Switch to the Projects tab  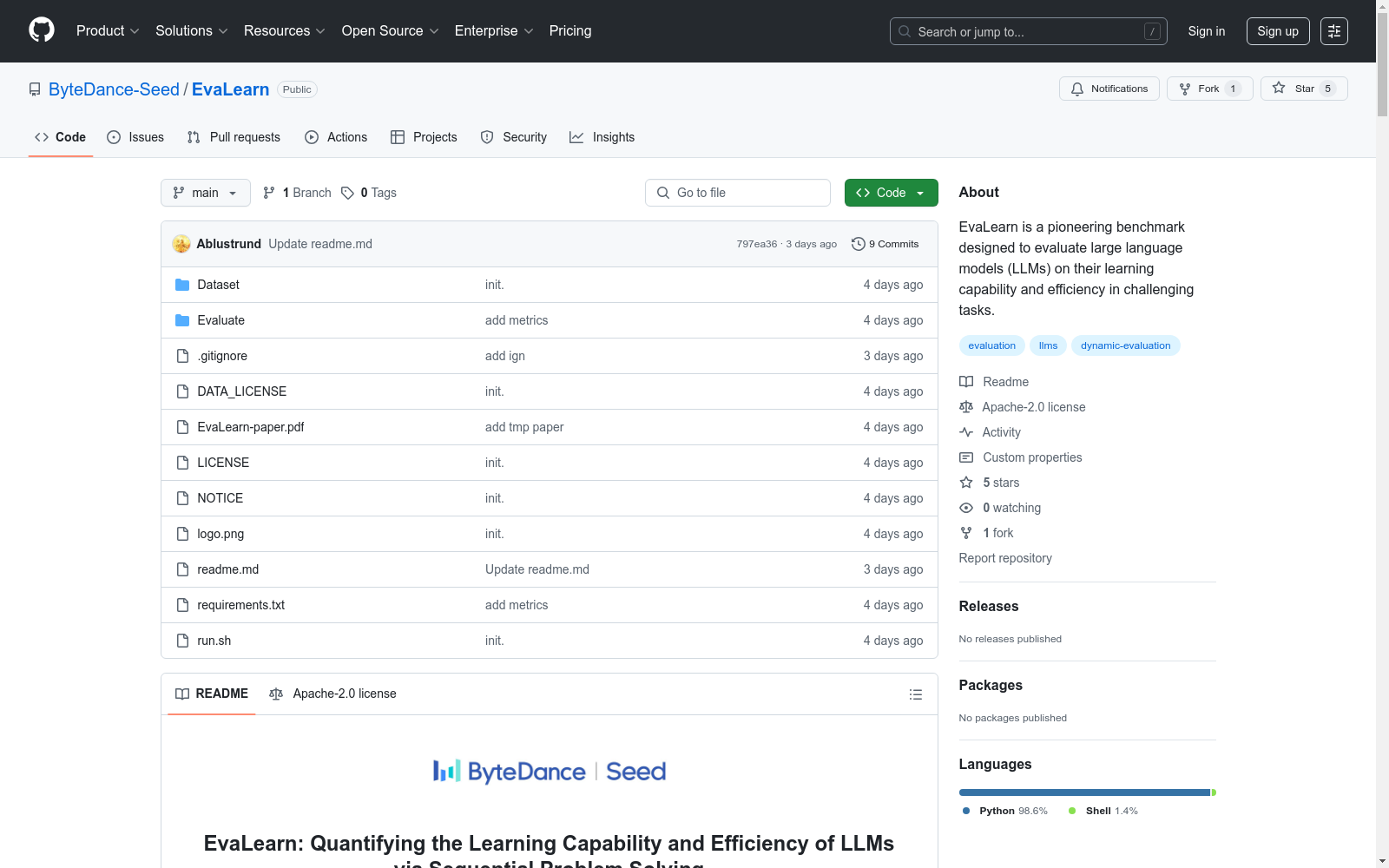(424, 137)
